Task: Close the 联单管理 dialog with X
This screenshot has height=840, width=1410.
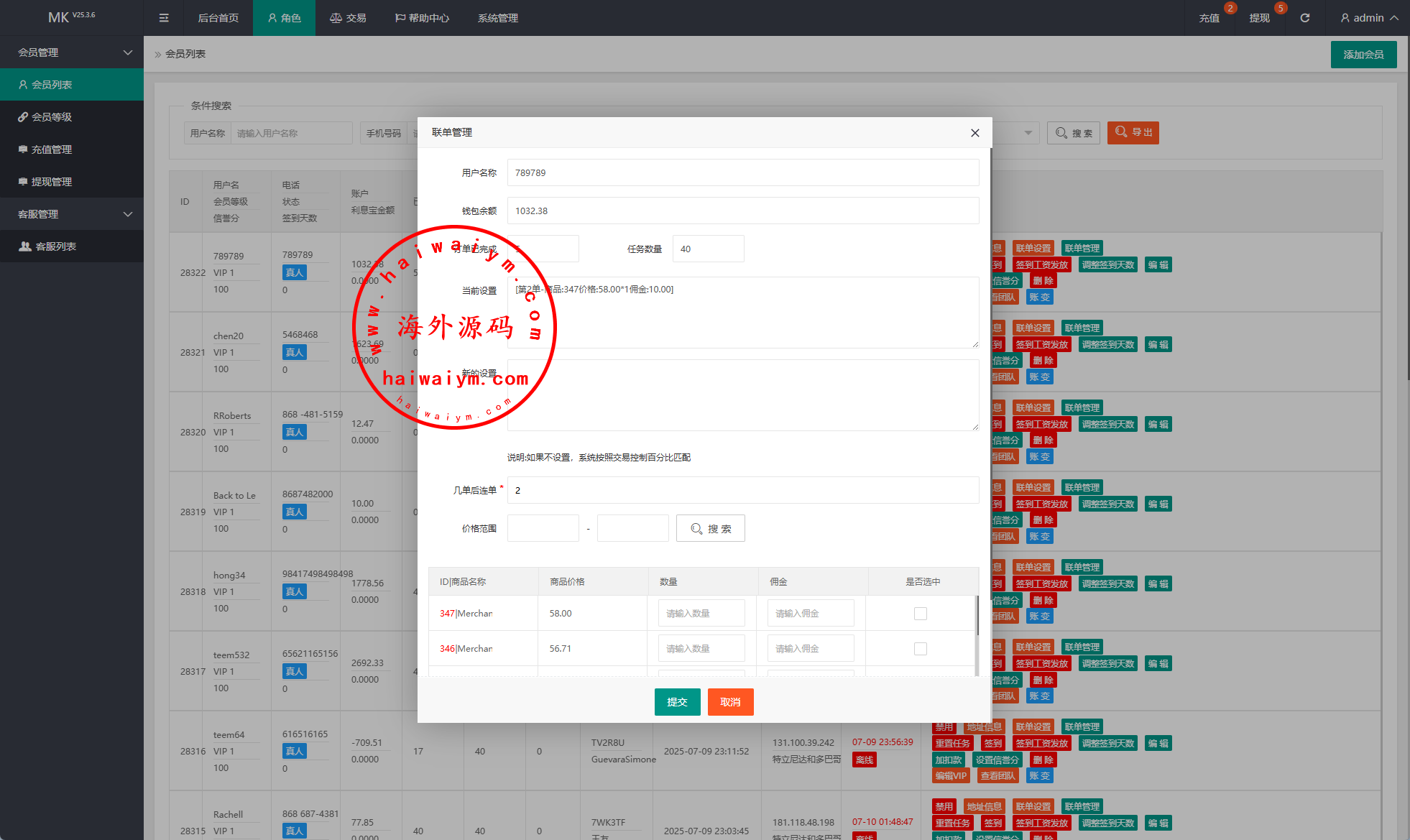Action: 974,133
